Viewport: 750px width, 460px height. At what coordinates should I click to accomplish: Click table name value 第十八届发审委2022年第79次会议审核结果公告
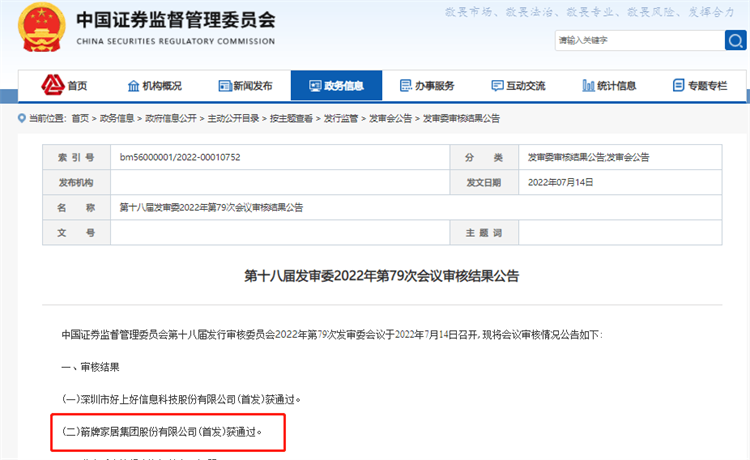pyautogui.click(x=211, y=208)
